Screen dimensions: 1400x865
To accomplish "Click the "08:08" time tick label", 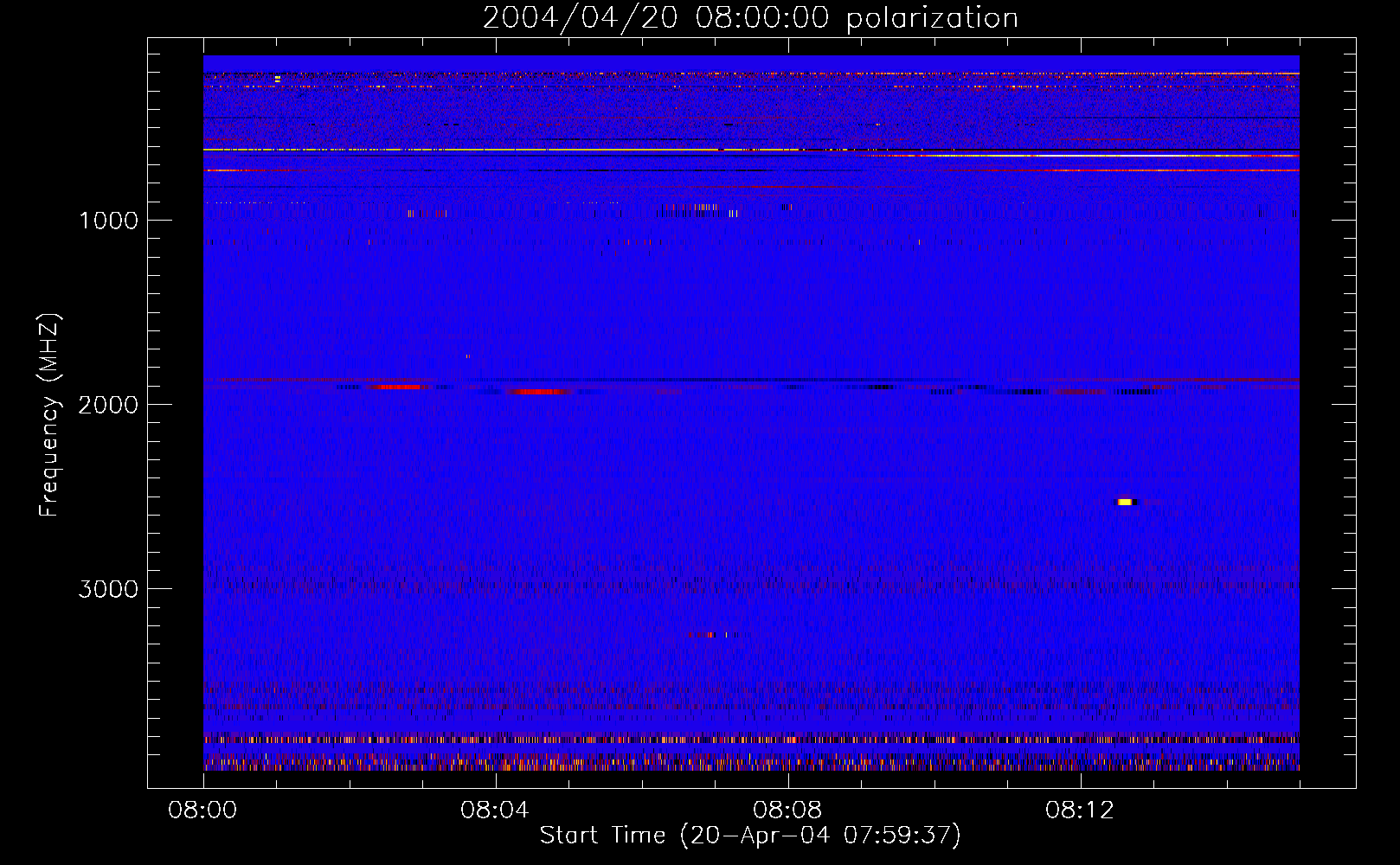I will click(787, 811).
